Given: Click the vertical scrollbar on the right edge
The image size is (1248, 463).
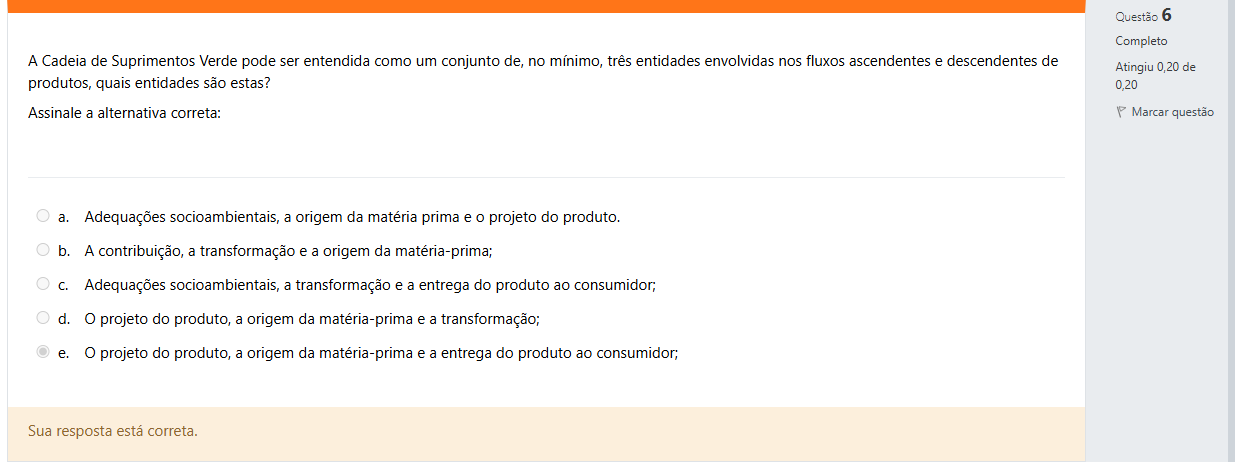Looking at the screenshot, I should (x=1231, y=230).
